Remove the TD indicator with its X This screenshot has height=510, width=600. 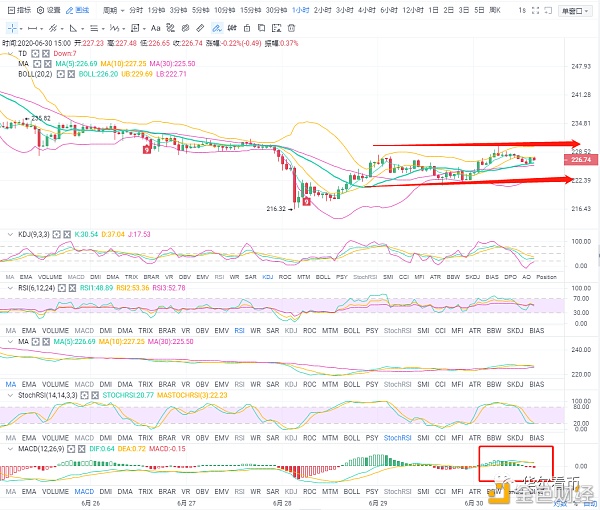[x=46, y=54]
